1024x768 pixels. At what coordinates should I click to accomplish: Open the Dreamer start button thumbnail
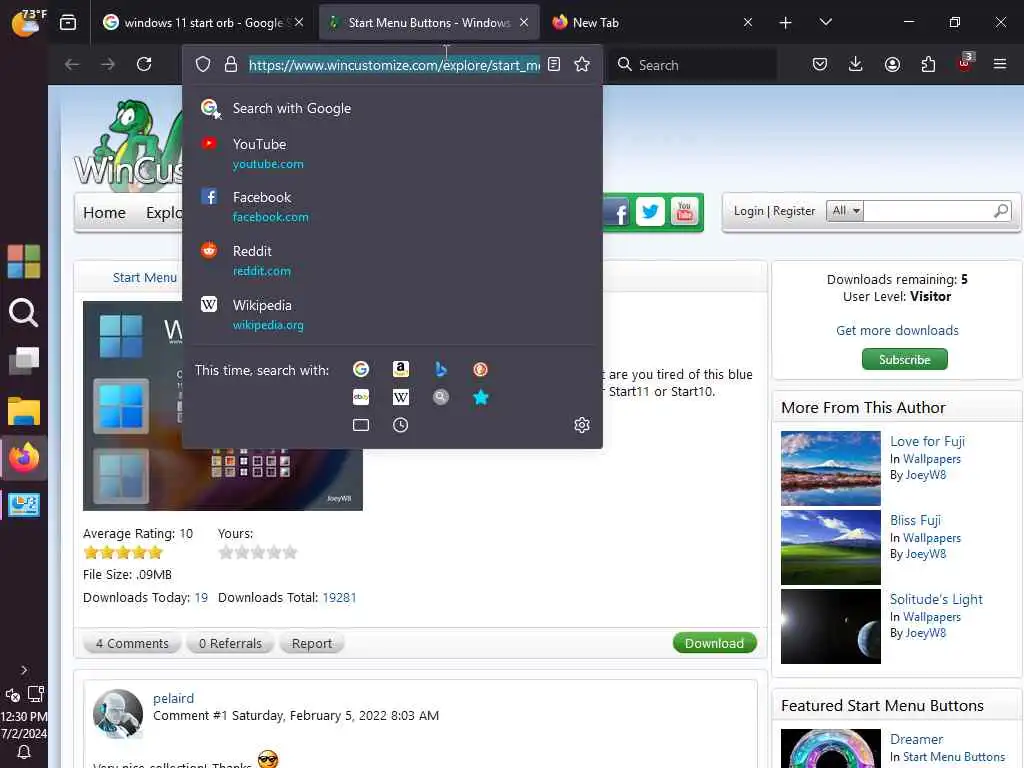[x=831, y=748]
